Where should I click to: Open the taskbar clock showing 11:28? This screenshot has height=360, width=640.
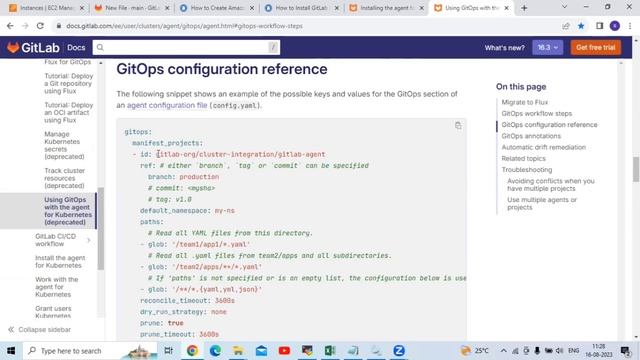[x=598, y=351]
